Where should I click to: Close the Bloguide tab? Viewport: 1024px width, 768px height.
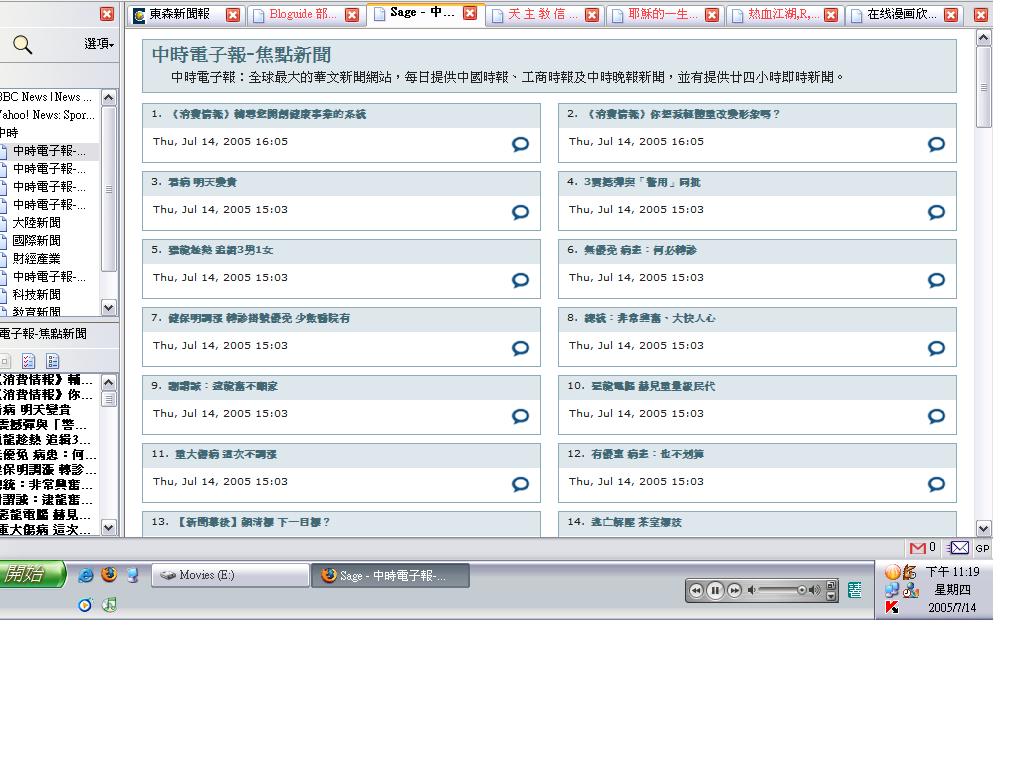(x=352, y=14)
